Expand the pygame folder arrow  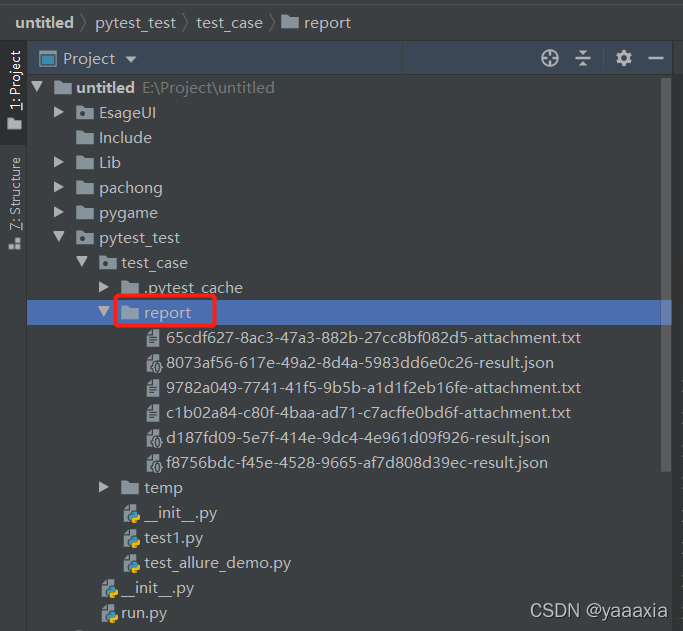[59, 212]
